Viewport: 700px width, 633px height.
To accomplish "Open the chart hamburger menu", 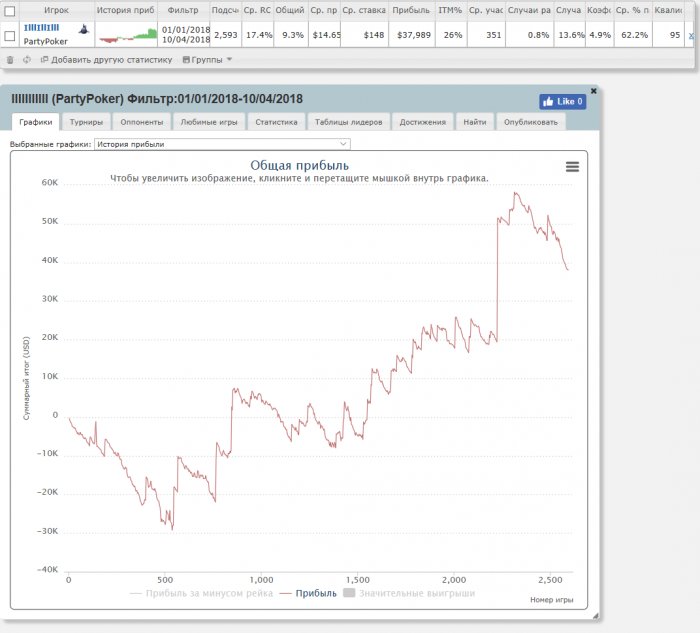I will (572, 167).
